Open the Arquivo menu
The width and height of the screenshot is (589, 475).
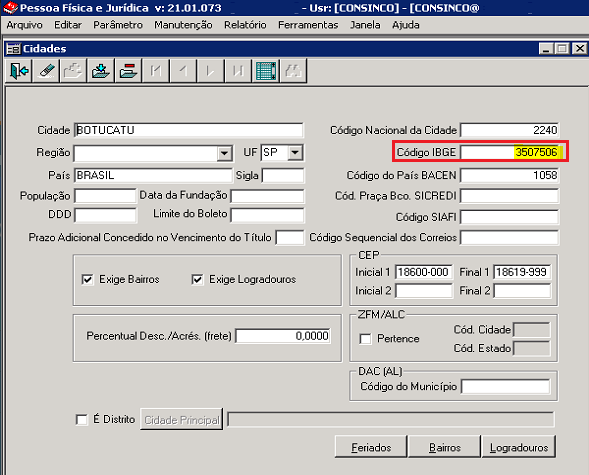click(x=24, y=25)
